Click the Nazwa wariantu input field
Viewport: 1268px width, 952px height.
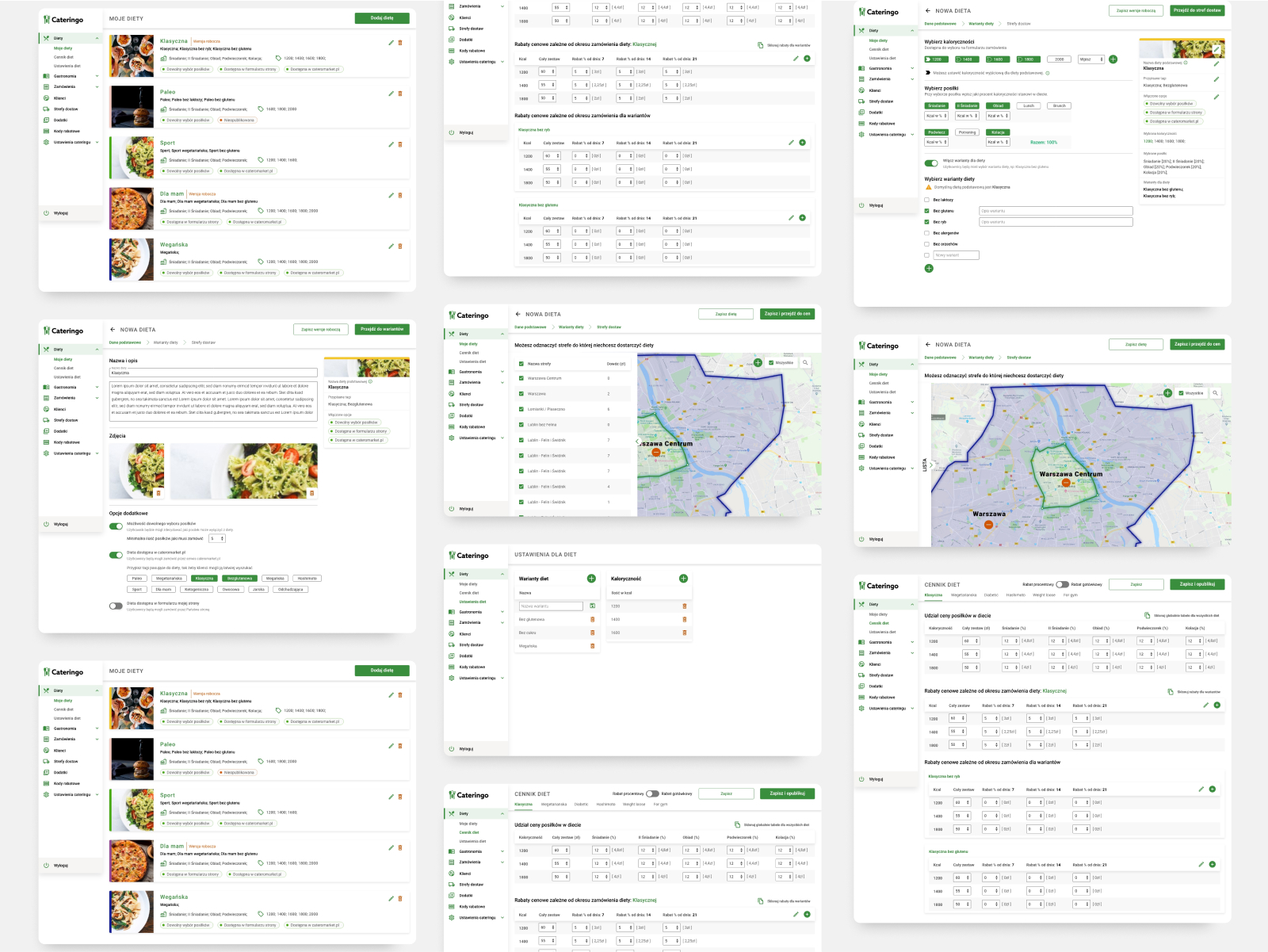pos(551,606)
